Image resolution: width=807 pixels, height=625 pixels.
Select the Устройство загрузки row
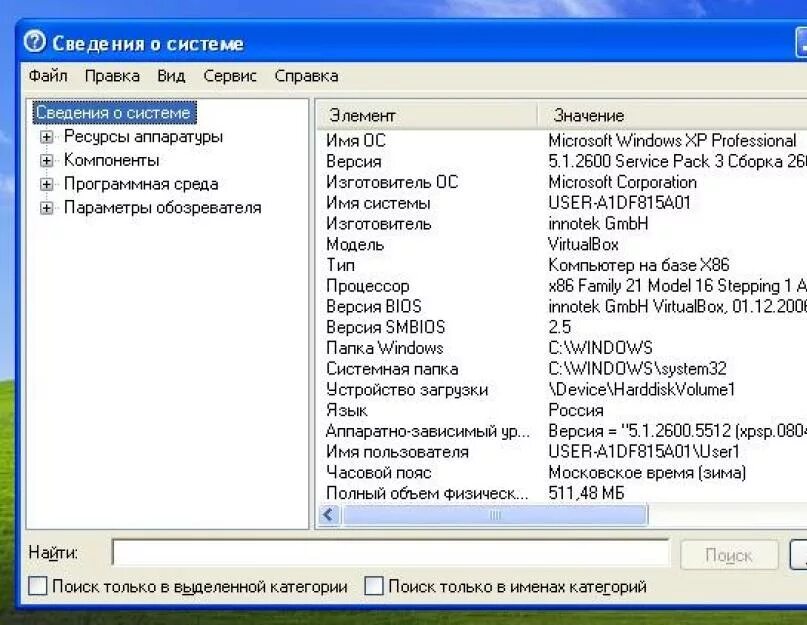[562, 390]
